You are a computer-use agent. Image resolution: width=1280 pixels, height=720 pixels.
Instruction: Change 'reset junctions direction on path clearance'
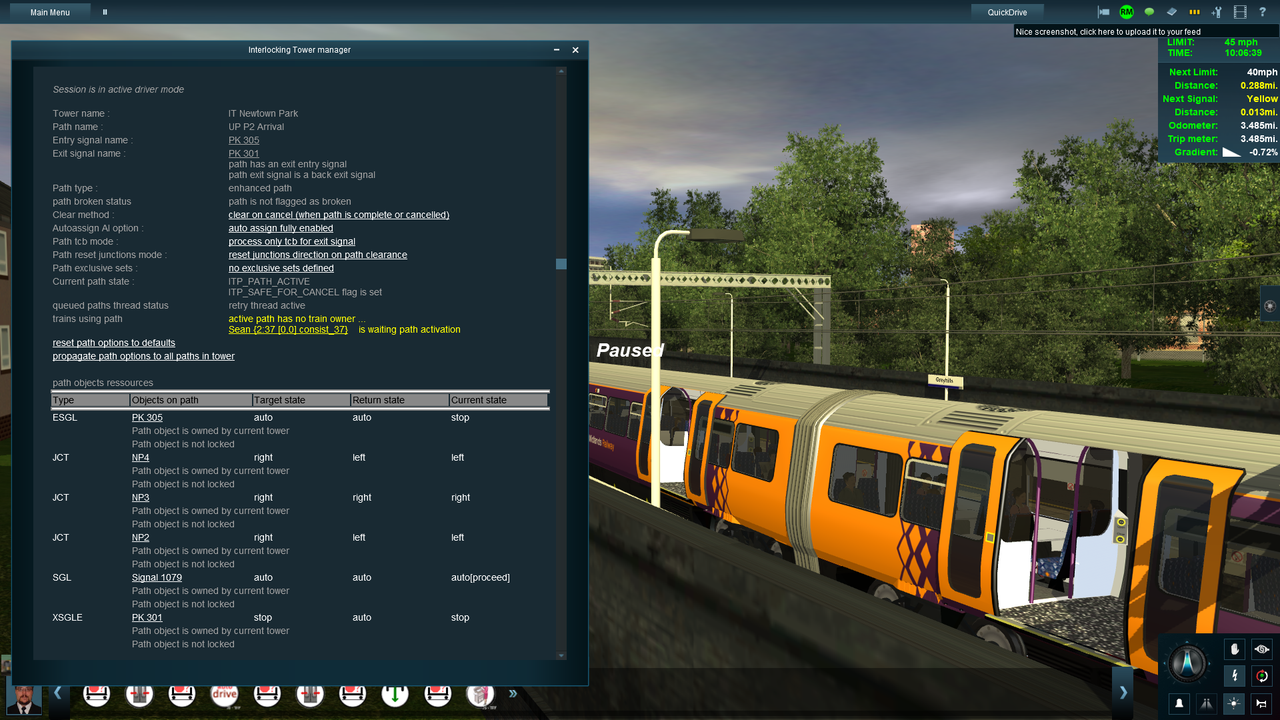coord(318,255)
